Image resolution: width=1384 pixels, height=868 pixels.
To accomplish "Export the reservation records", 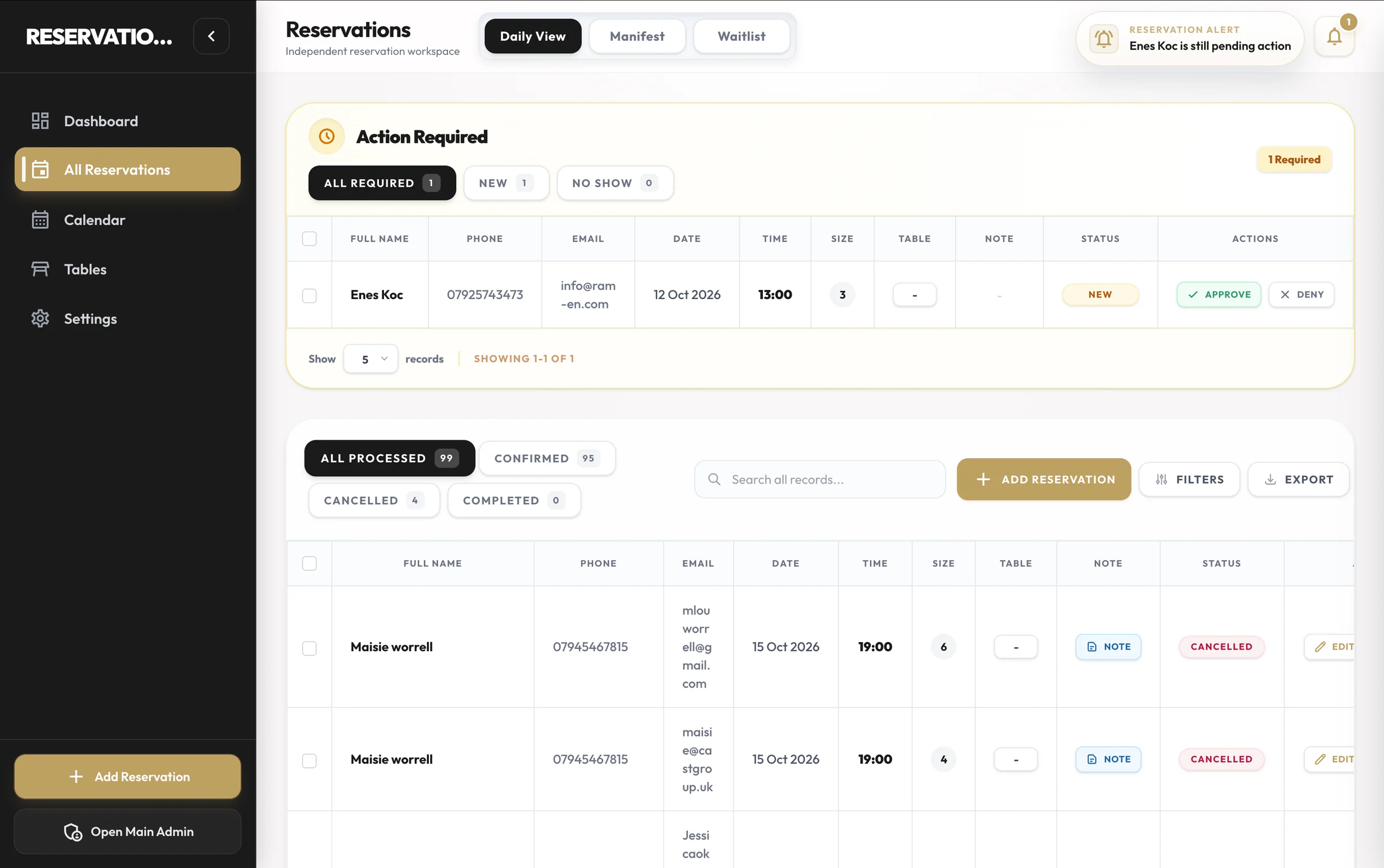I will tap(1299, 480).
